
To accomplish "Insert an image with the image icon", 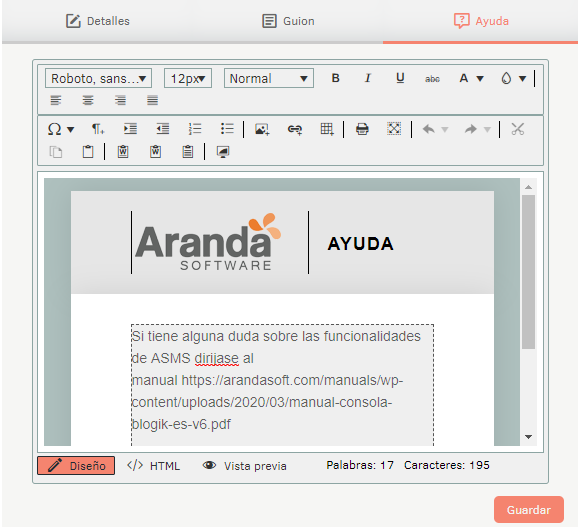I will [x=262, y=129].
